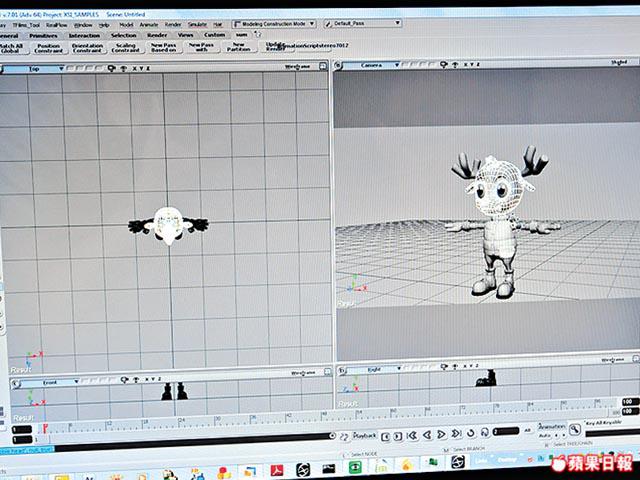The image size is (640, 480).
Task: Open Wireframe display mode menu in Top viewport
Action: (297, 67)
